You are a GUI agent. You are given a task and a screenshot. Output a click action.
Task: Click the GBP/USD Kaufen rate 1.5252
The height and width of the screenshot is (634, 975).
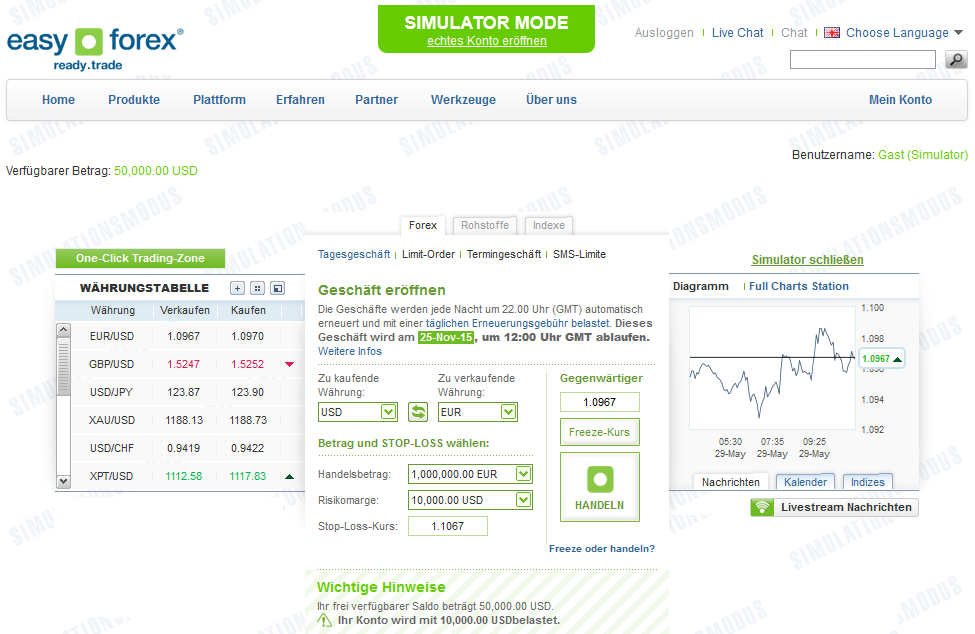point(247,364)
